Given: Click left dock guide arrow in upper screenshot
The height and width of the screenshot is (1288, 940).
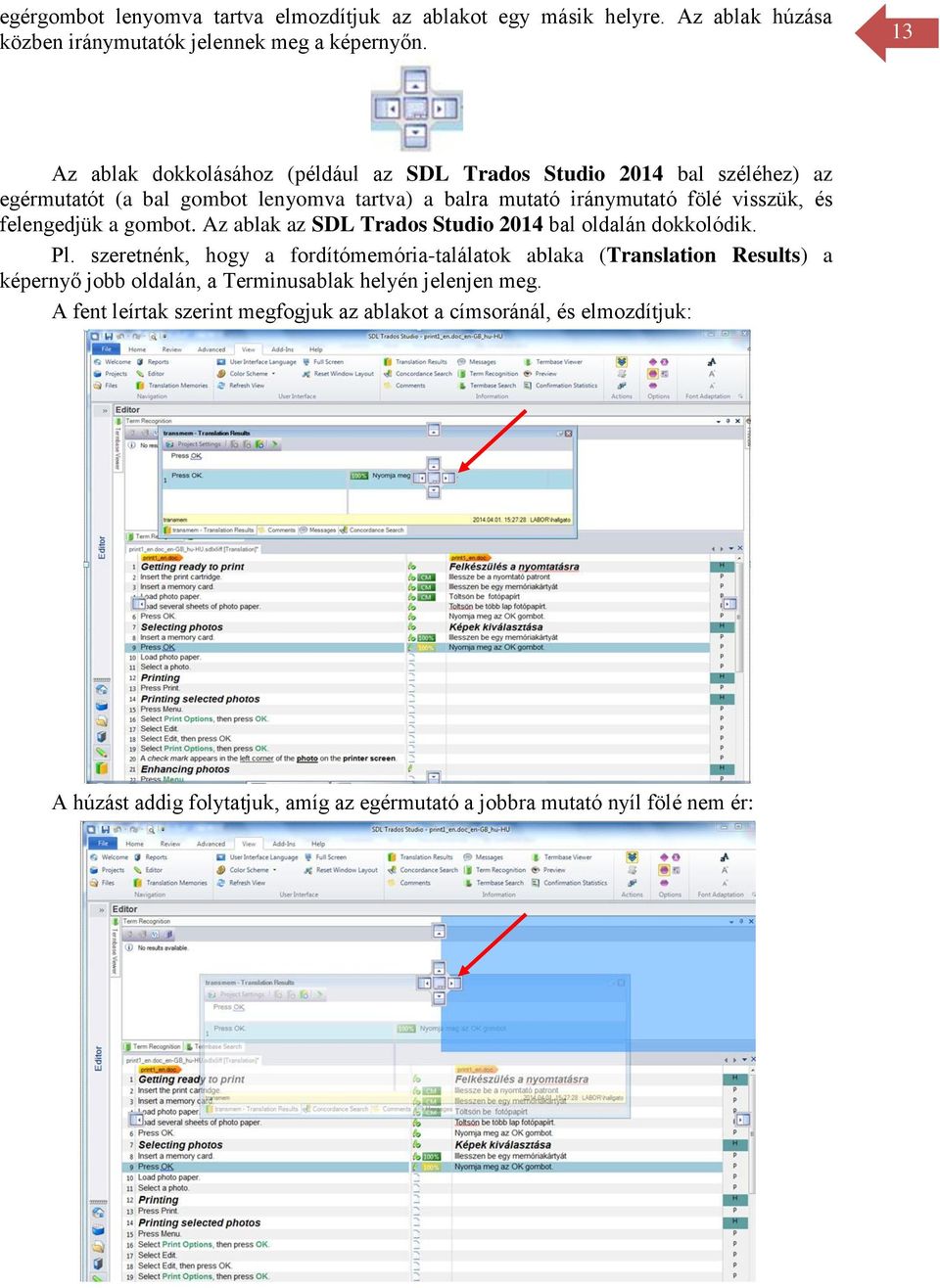Looking at the screenshot, I should [420, 479].
